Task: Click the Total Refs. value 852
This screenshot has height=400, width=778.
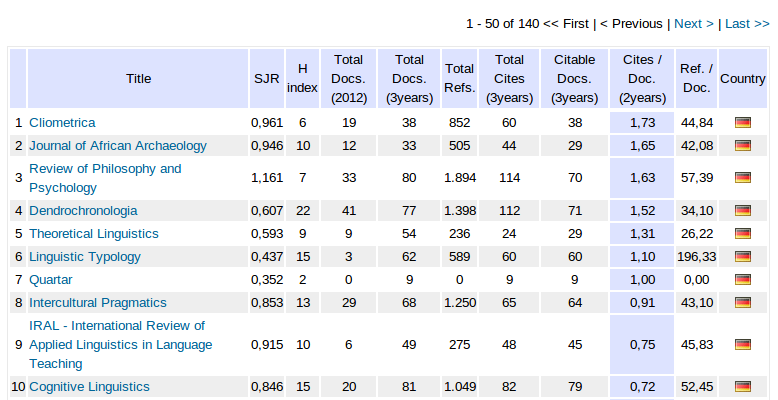Action: click(x=459, y=123)
